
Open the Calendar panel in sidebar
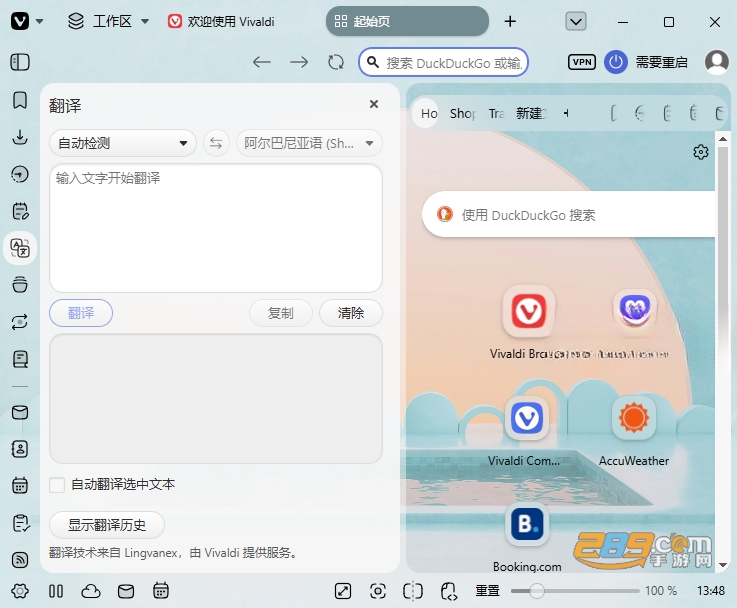tap(20, 485)
